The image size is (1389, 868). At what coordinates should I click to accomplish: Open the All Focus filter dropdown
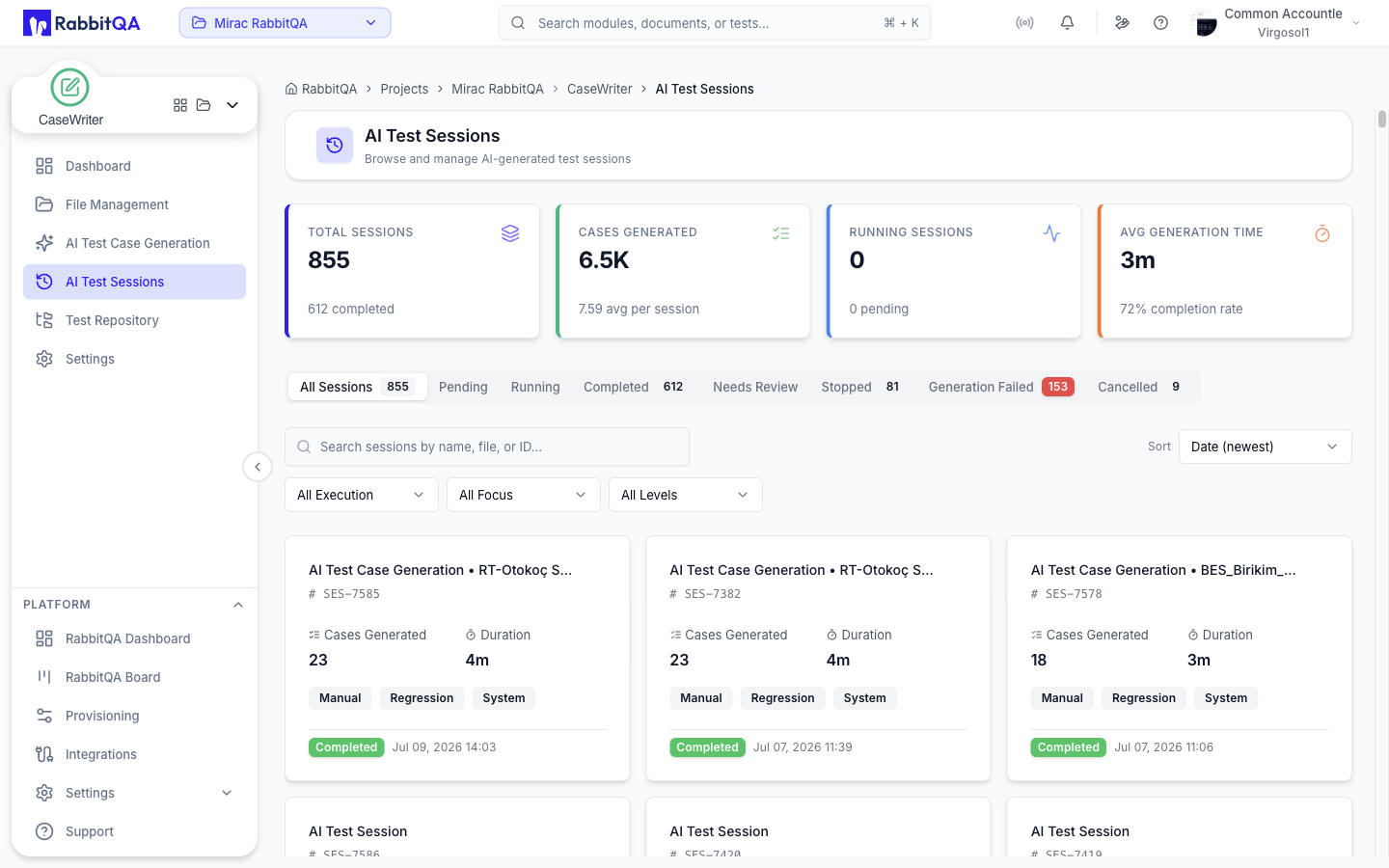tap(524, 495)
